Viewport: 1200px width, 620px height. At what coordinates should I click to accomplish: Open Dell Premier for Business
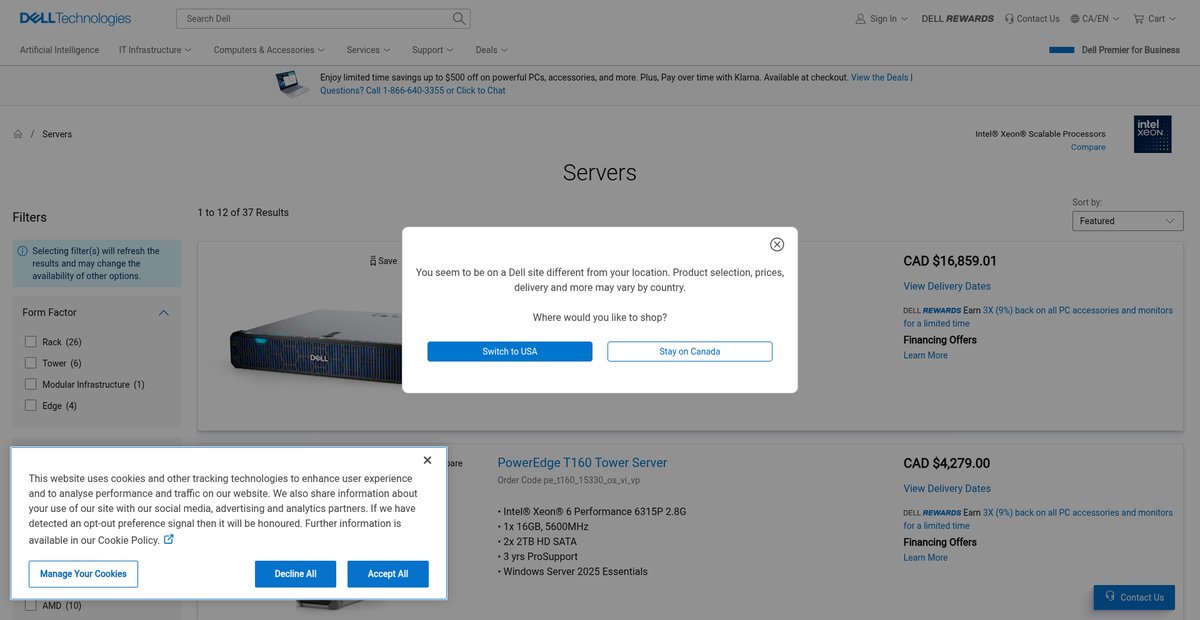(x=1131, y=50)
